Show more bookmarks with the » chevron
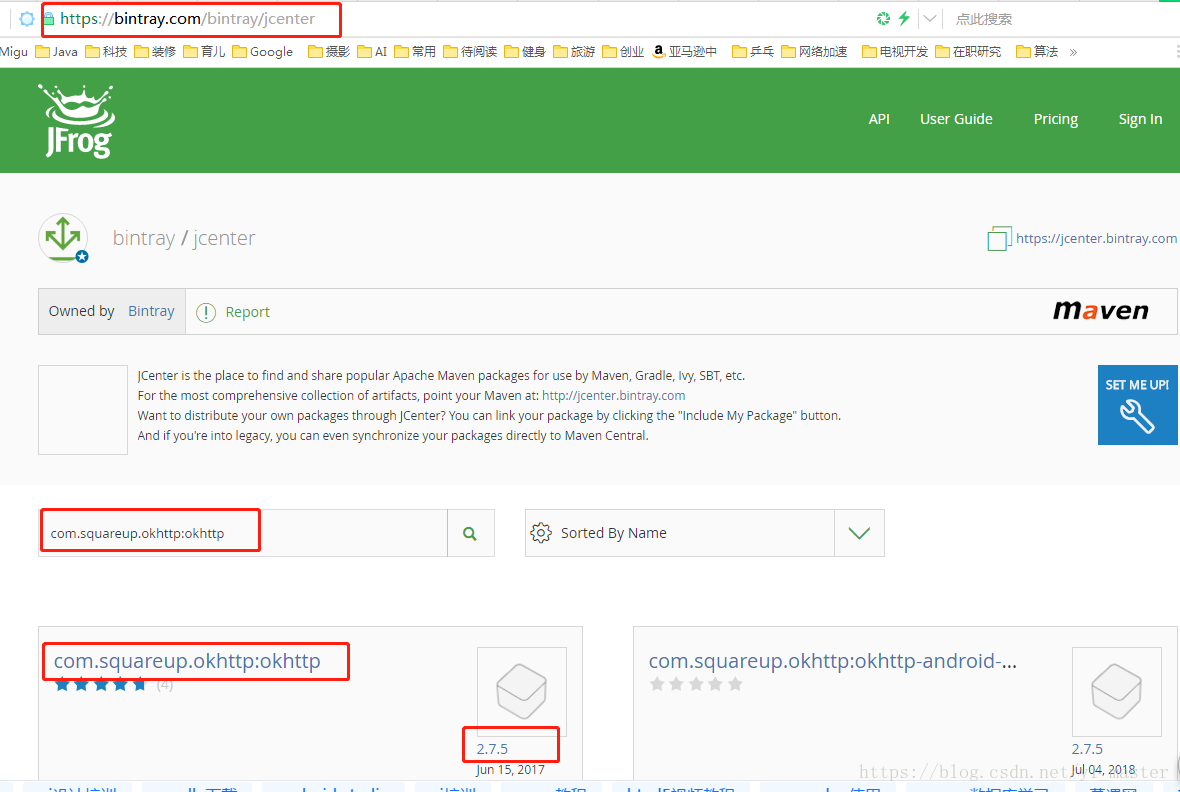The image size is (1180, 792). [x=1073, y=52]
